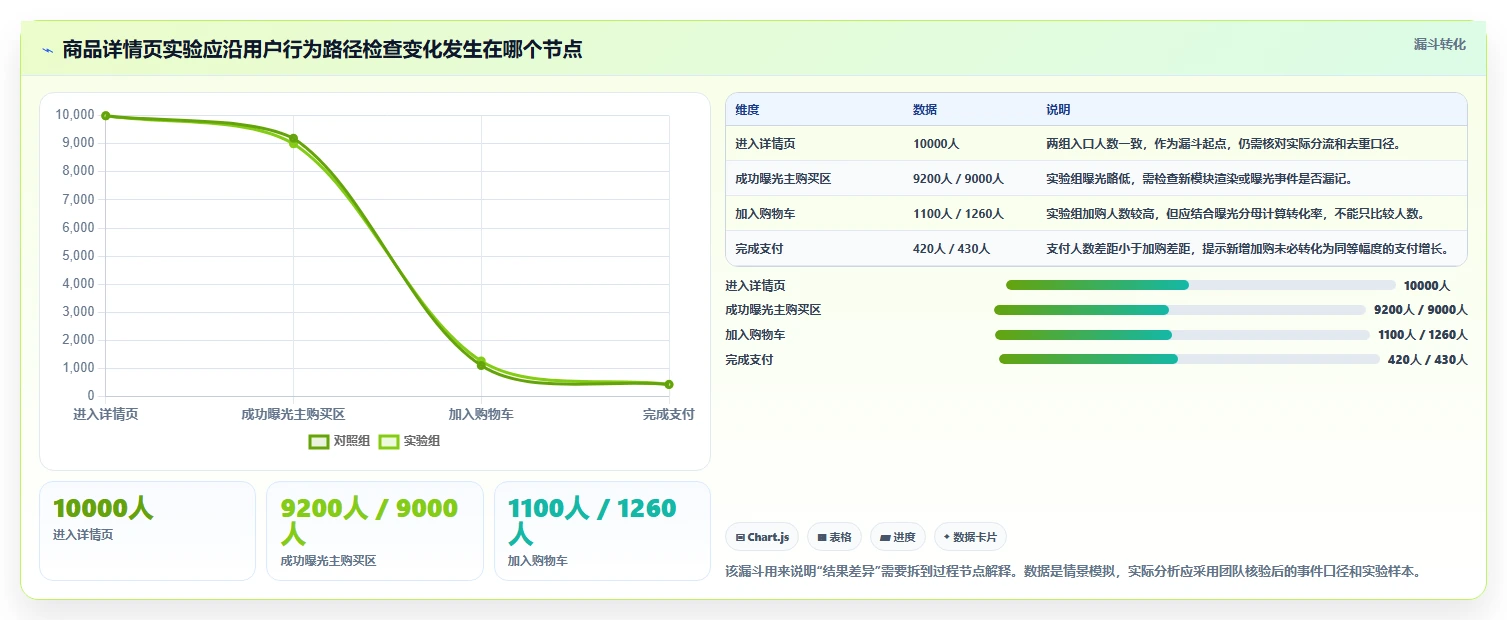Click the page title 商品详情页实验应沿用户行为路径

point(322,49)
